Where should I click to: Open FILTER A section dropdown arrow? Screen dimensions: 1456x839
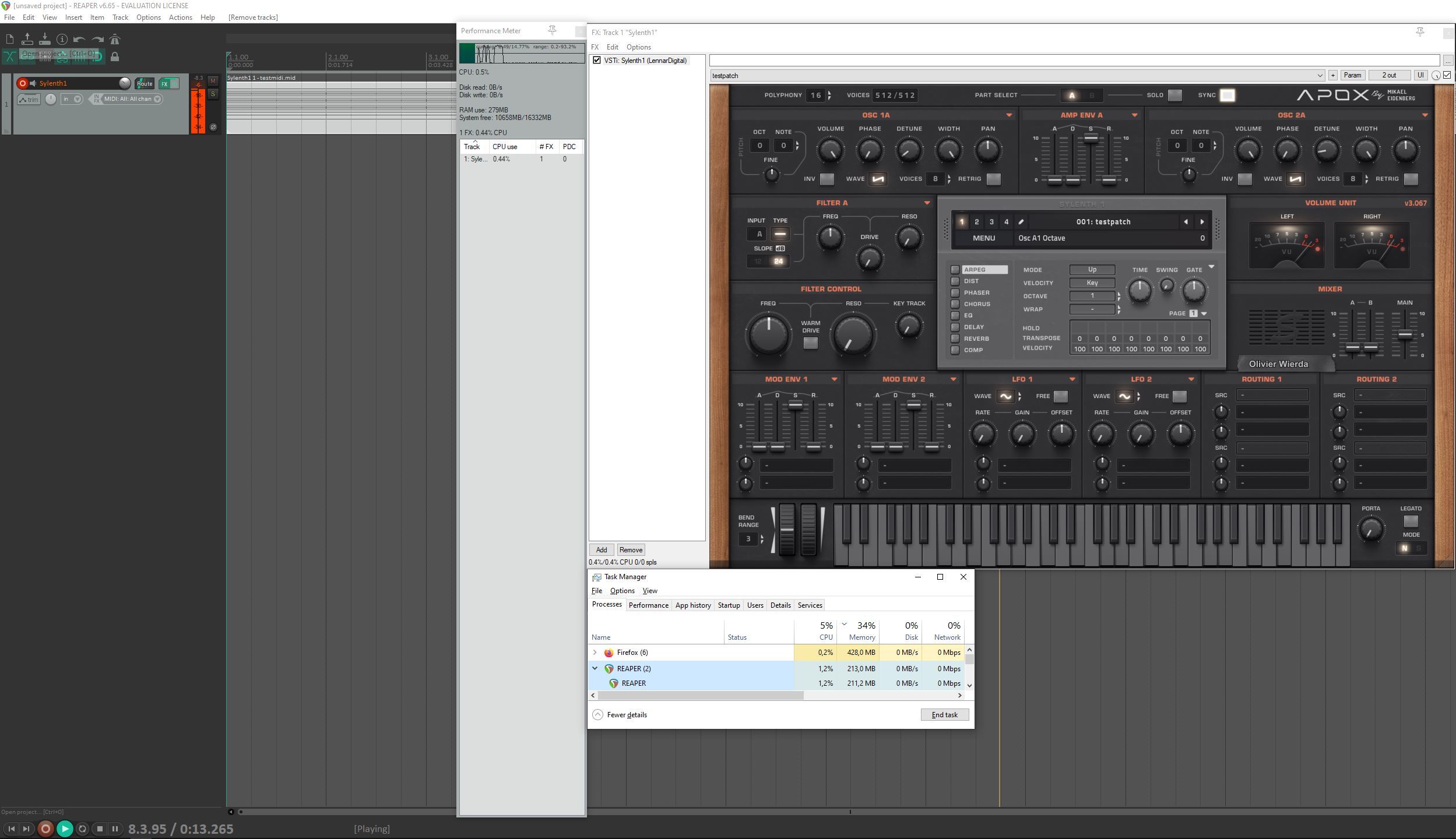pyautogui.click(x=927, y=203)
